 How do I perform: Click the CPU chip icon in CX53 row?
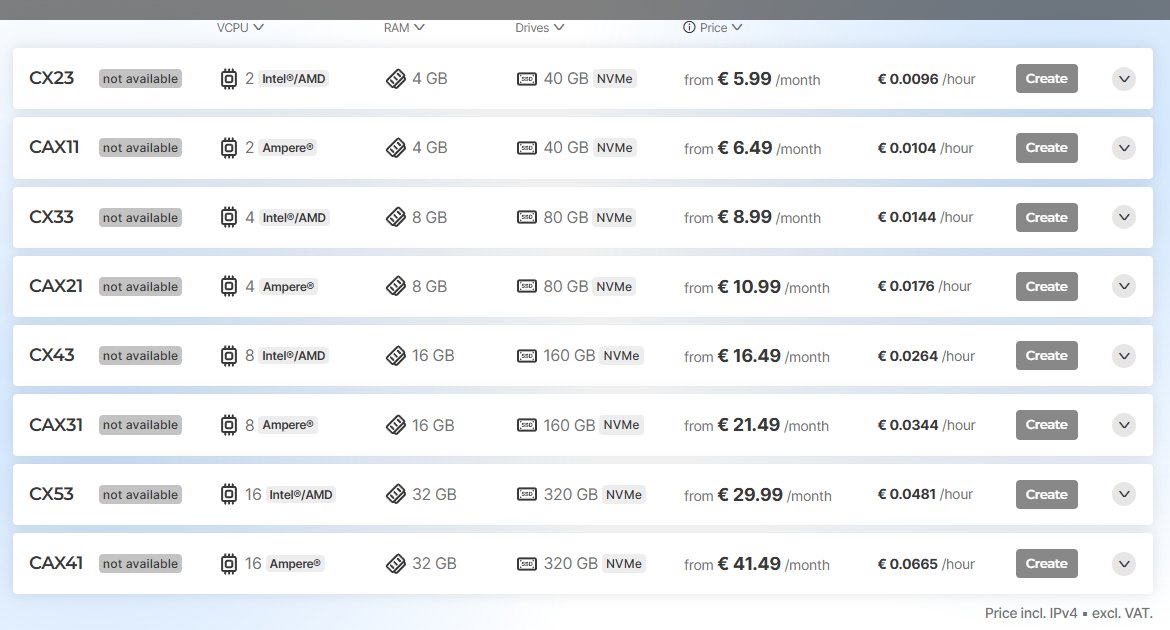pos(229,494)
